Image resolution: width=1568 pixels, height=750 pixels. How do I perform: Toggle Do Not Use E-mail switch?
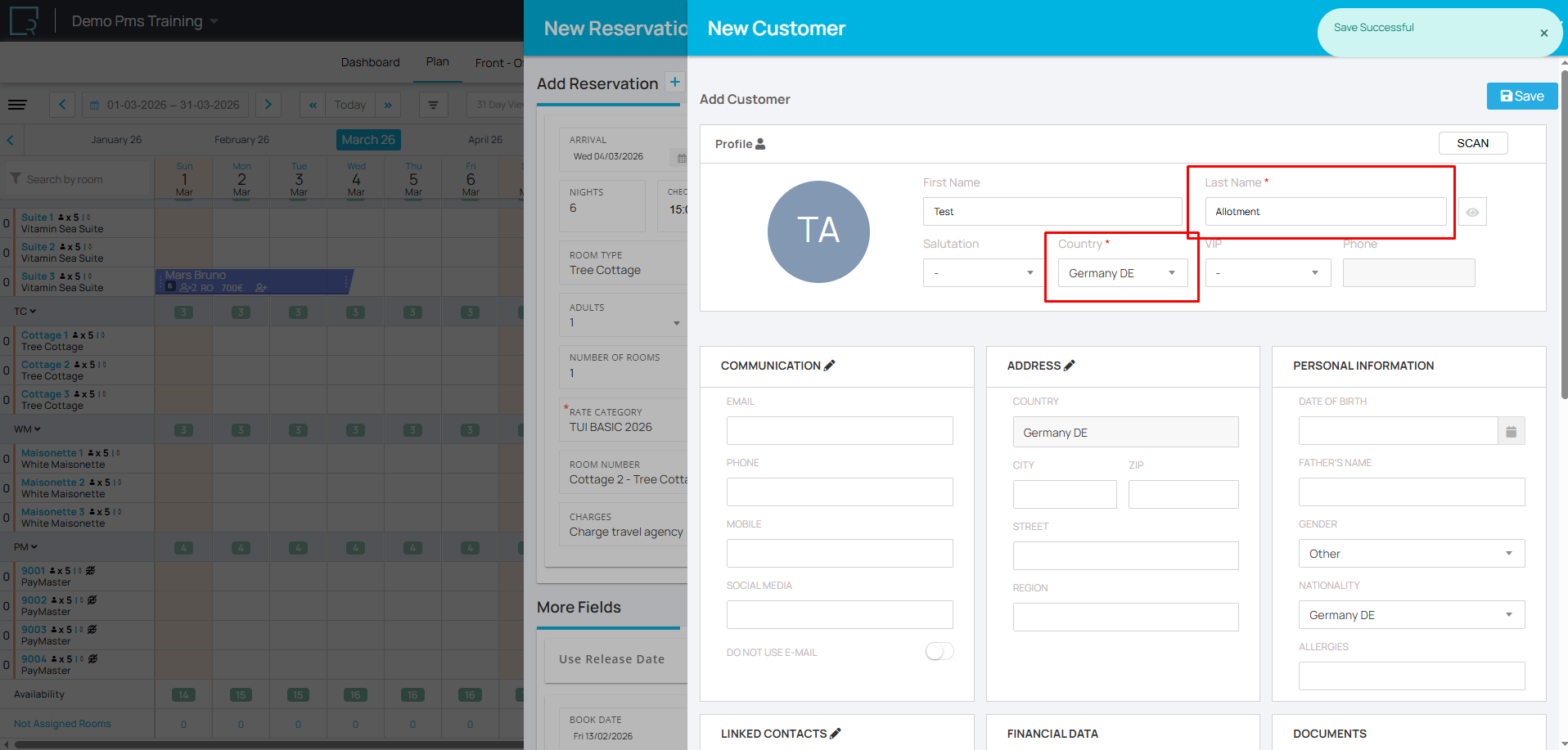(x=939, y=652)
